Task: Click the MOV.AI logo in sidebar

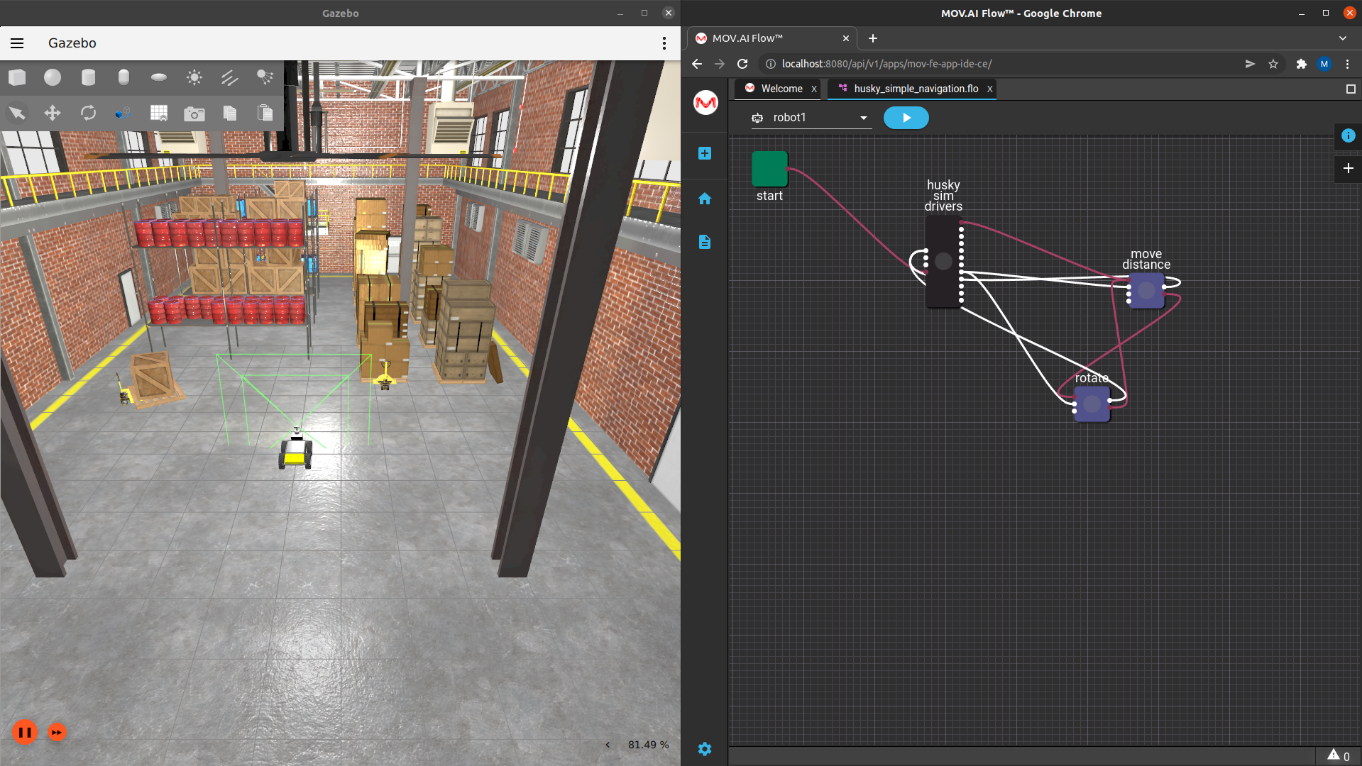Action: 706,102
